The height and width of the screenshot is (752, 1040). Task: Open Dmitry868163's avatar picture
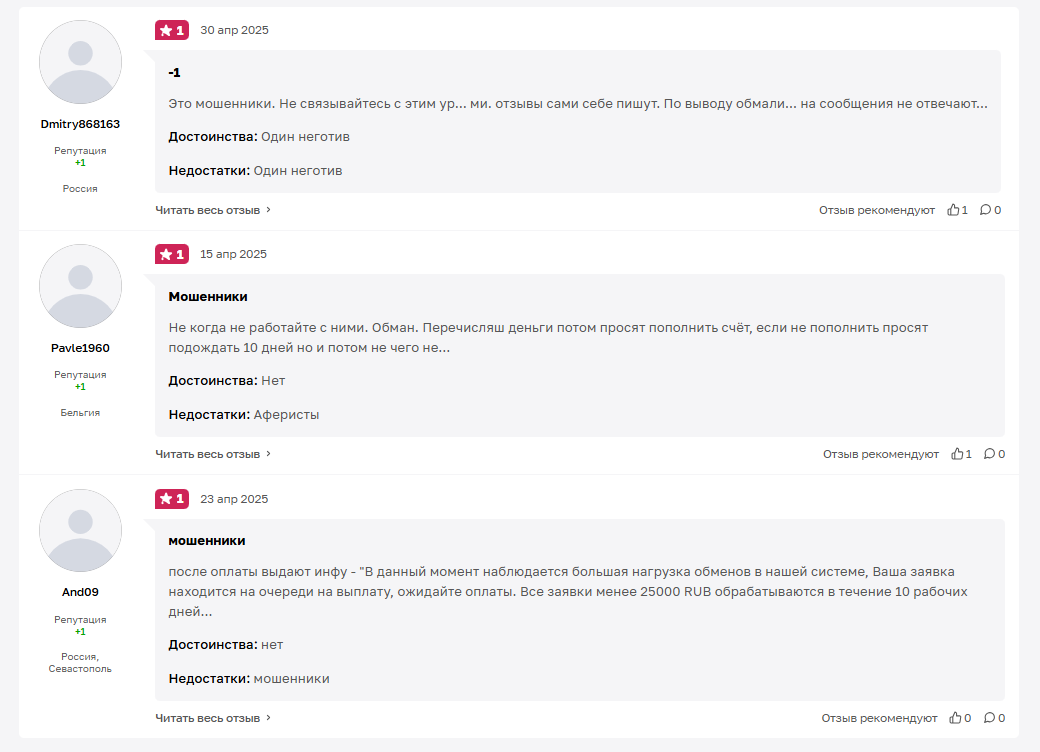pyautogui.click(x=80, y=62)
